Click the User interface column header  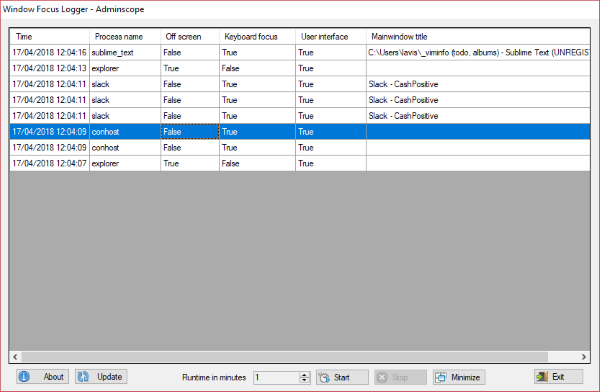pos(331,36)
